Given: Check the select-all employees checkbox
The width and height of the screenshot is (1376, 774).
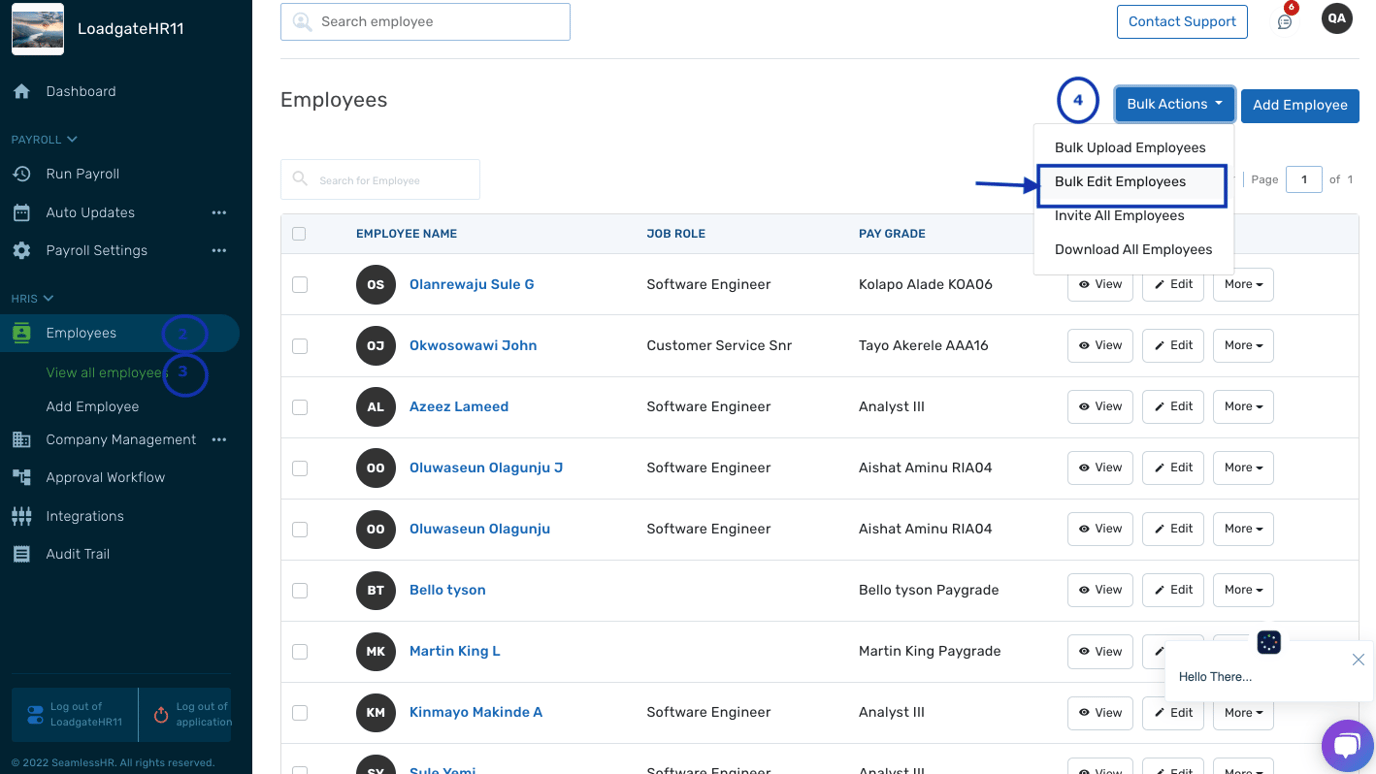Looking at the screenshot, I should (x=299, y=233).
